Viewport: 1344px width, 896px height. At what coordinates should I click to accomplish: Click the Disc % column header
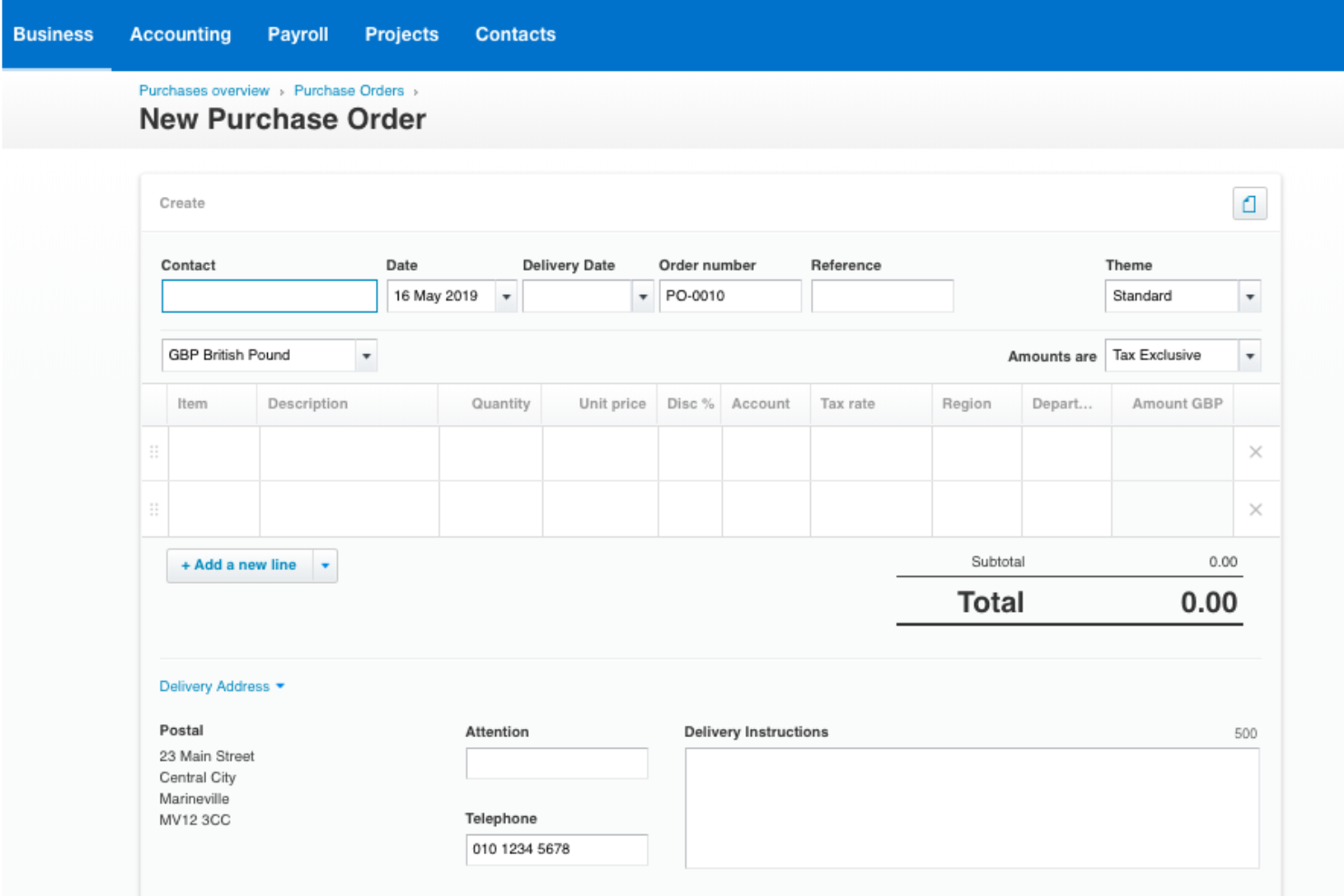pyautogui.click(x=690, y=404)
